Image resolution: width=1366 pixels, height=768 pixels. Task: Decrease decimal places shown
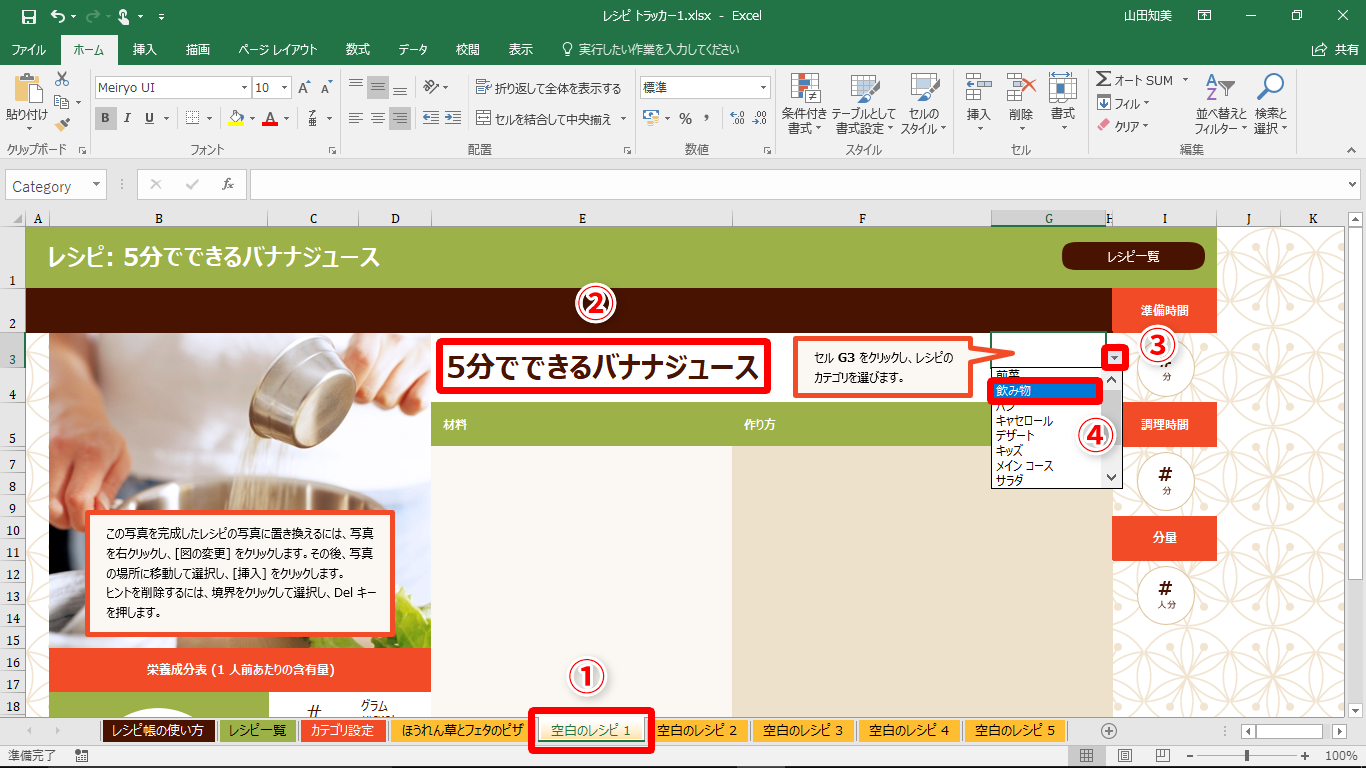coord(760,118)
